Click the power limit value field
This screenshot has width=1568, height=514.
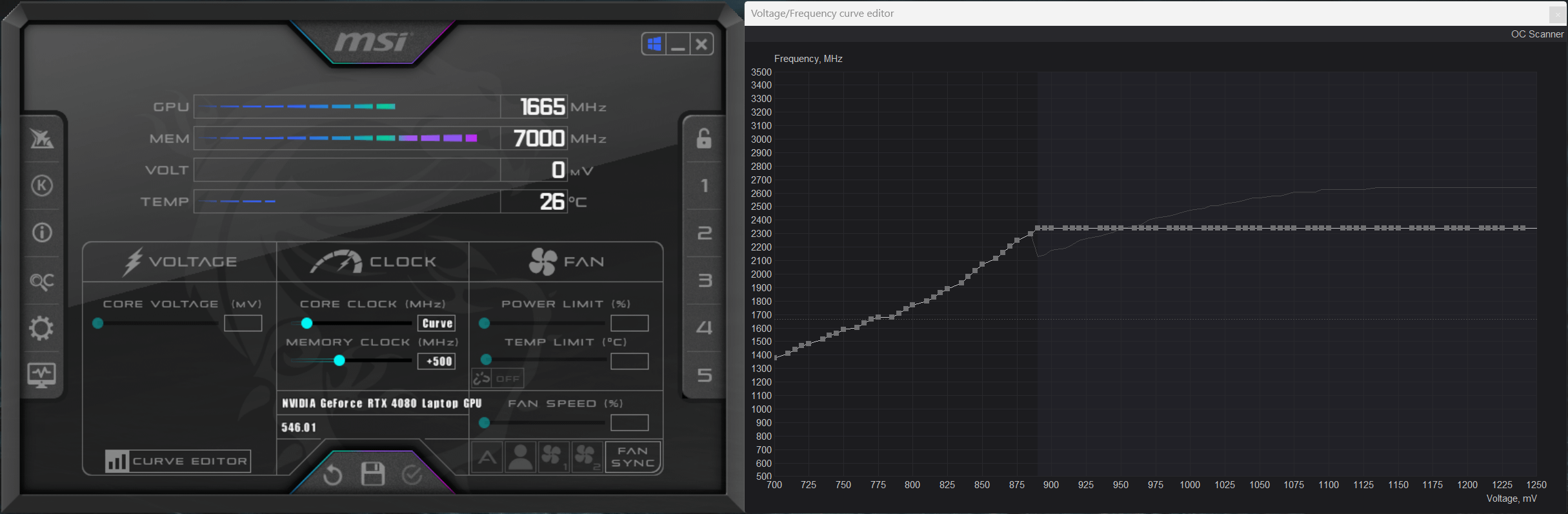click(630, 323)
